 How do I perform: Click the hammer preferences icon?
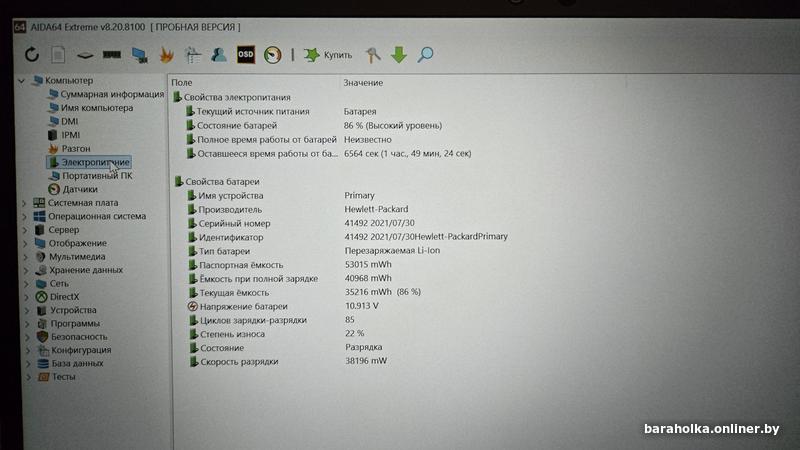point(373,55)
